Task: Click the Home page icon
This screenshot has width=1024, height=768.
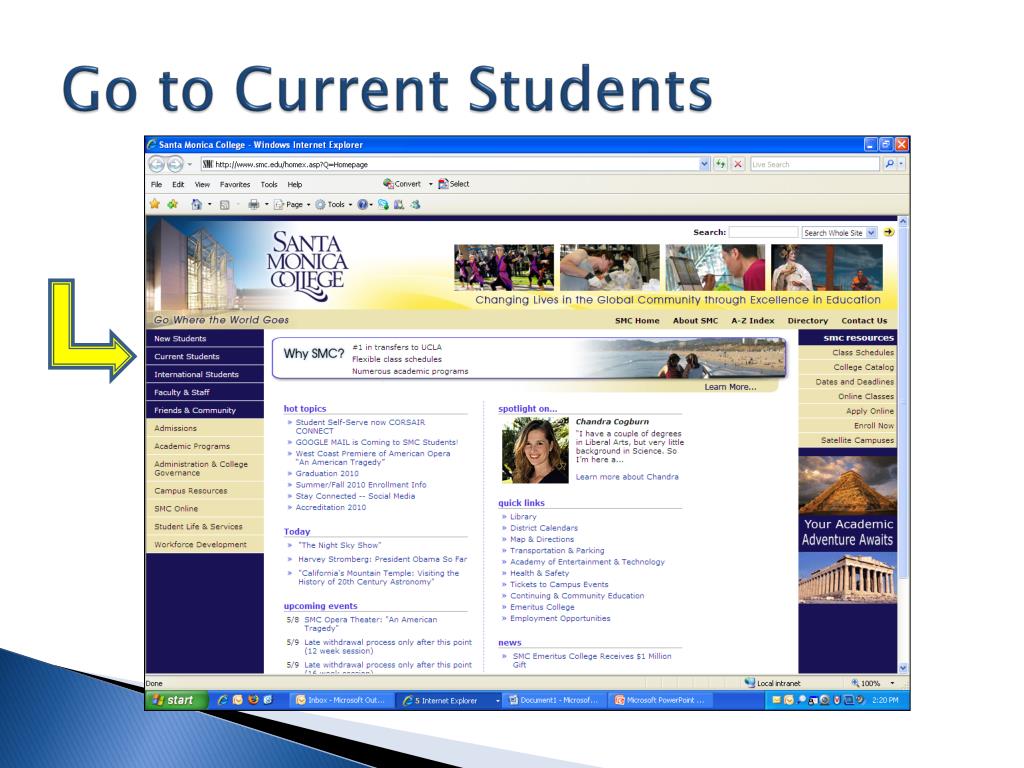Action: coord(196,204)
